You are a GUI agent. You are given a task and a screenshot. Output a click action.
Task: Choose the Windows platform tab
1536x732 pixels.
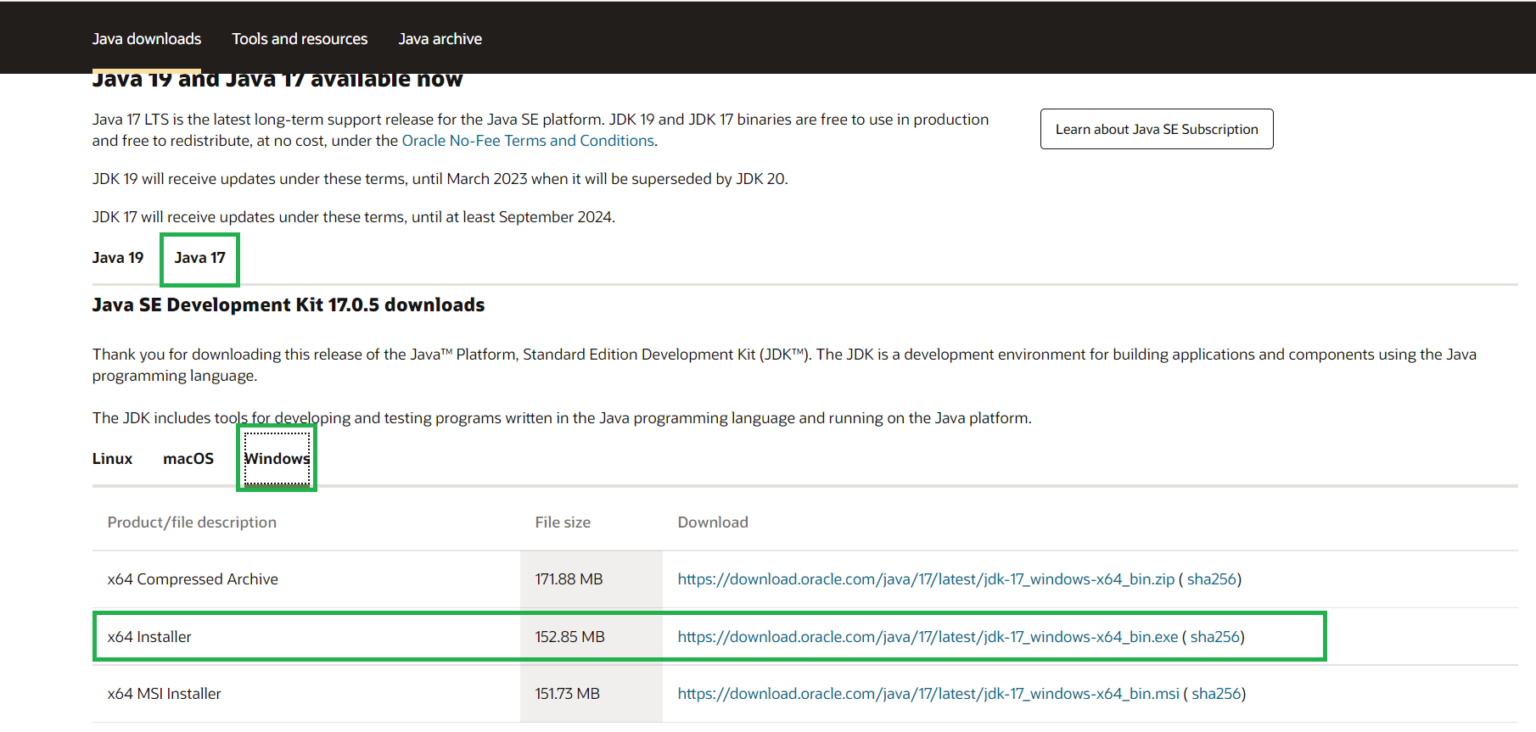point(277,459)
